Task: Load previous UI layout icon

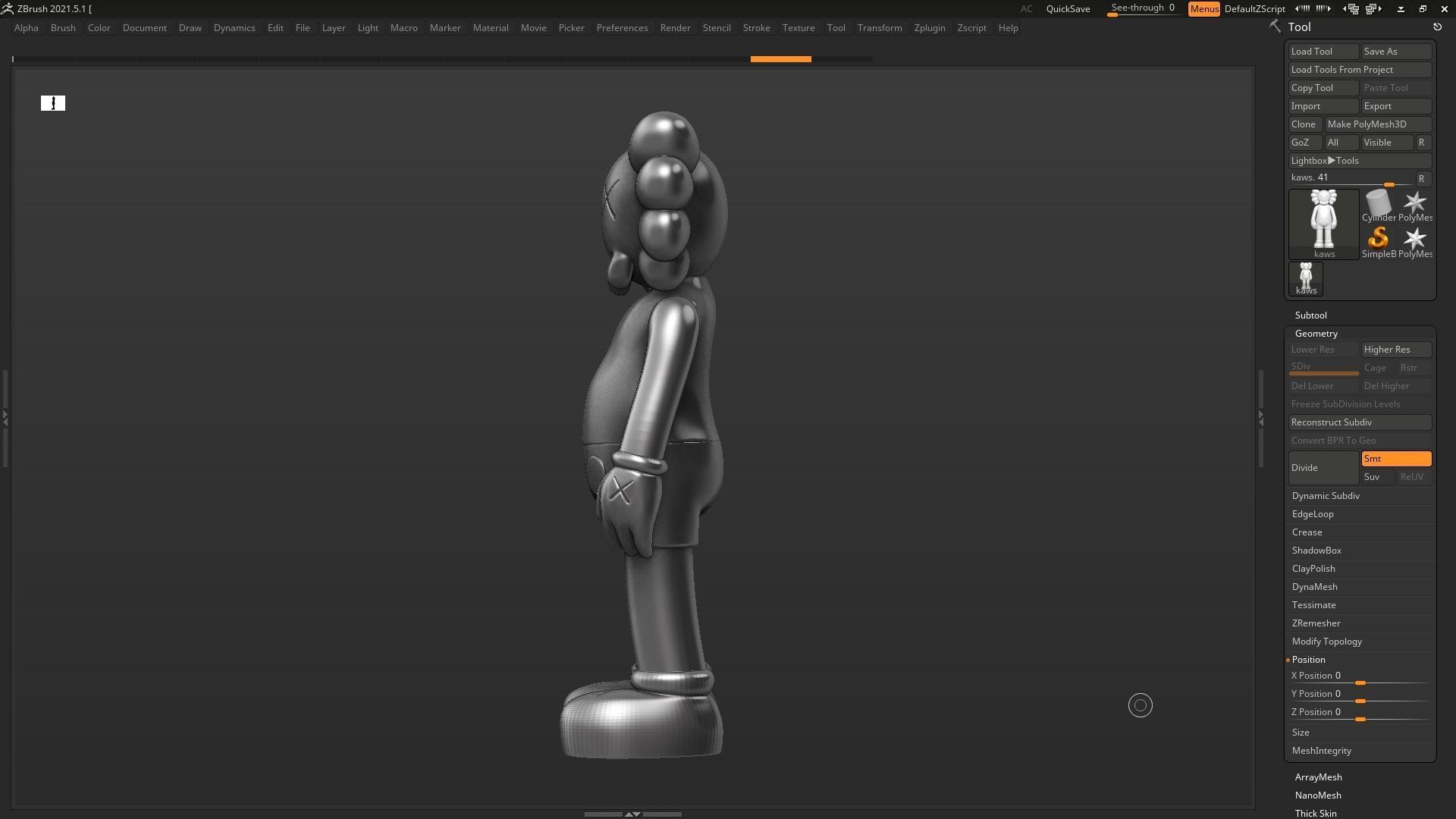Action: click(x=1351, y=9)
